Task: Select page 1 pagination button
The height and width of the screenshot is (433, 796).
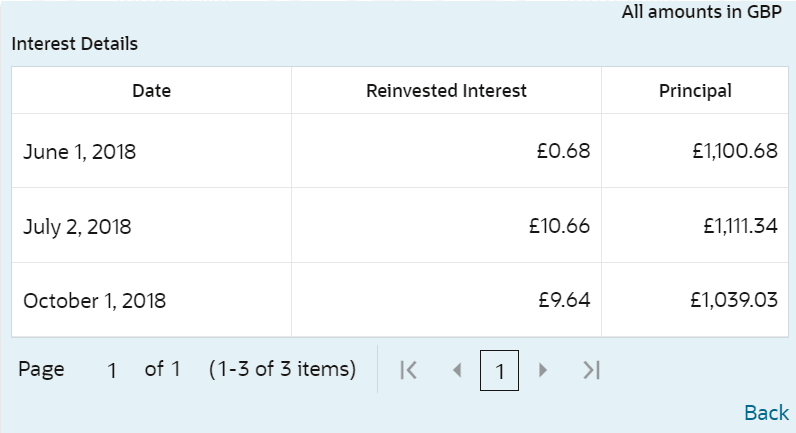Action: point(499,371)
